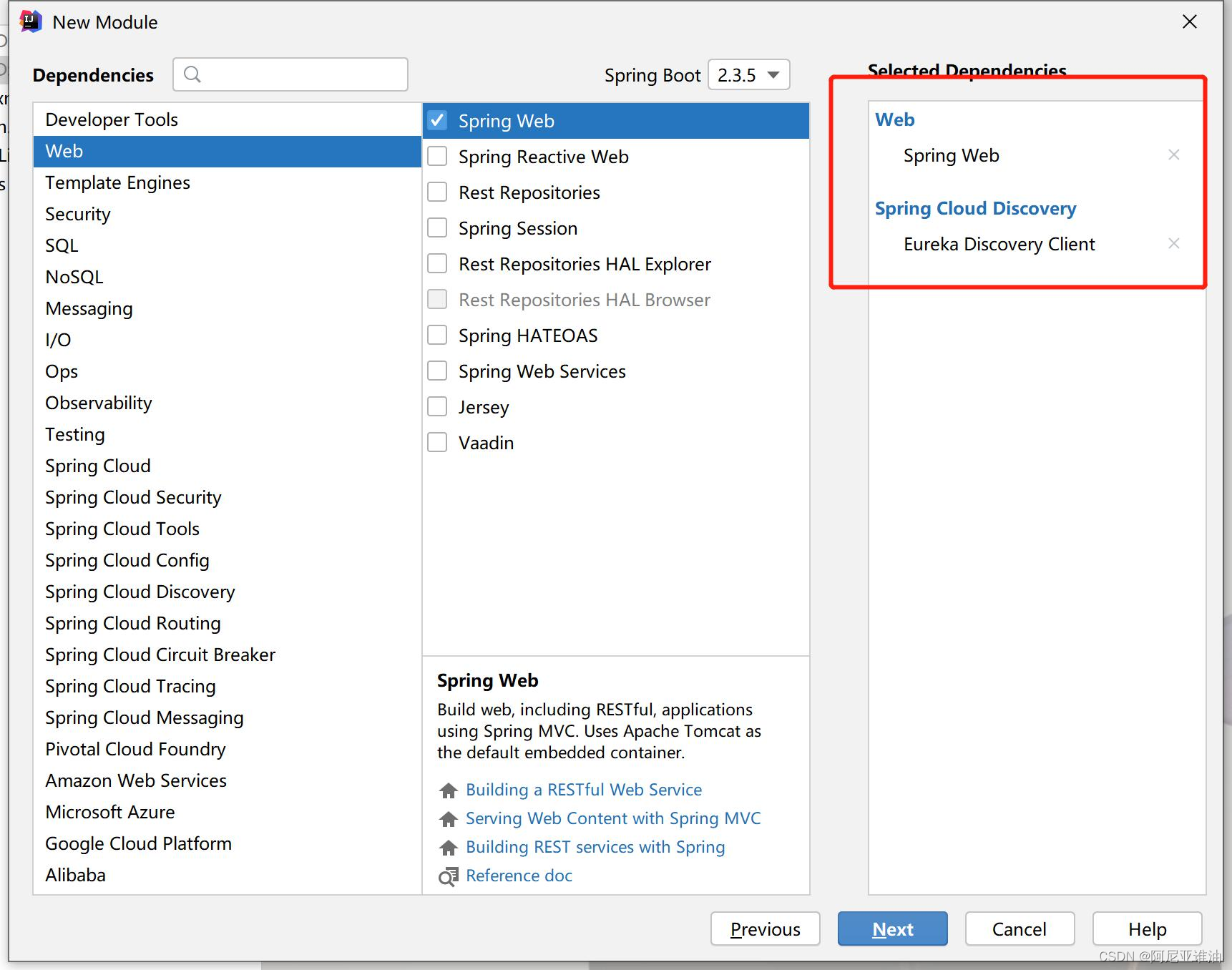Viewport: 1232px width, 970px height.
Task: Choose Spring Cloud Messaging category
Action: [x=227, y=717]
